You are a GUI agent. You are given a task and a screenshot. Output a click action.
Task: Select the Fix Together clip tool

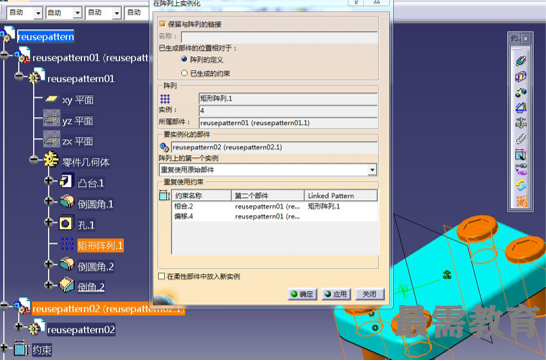tap(521, 138)
